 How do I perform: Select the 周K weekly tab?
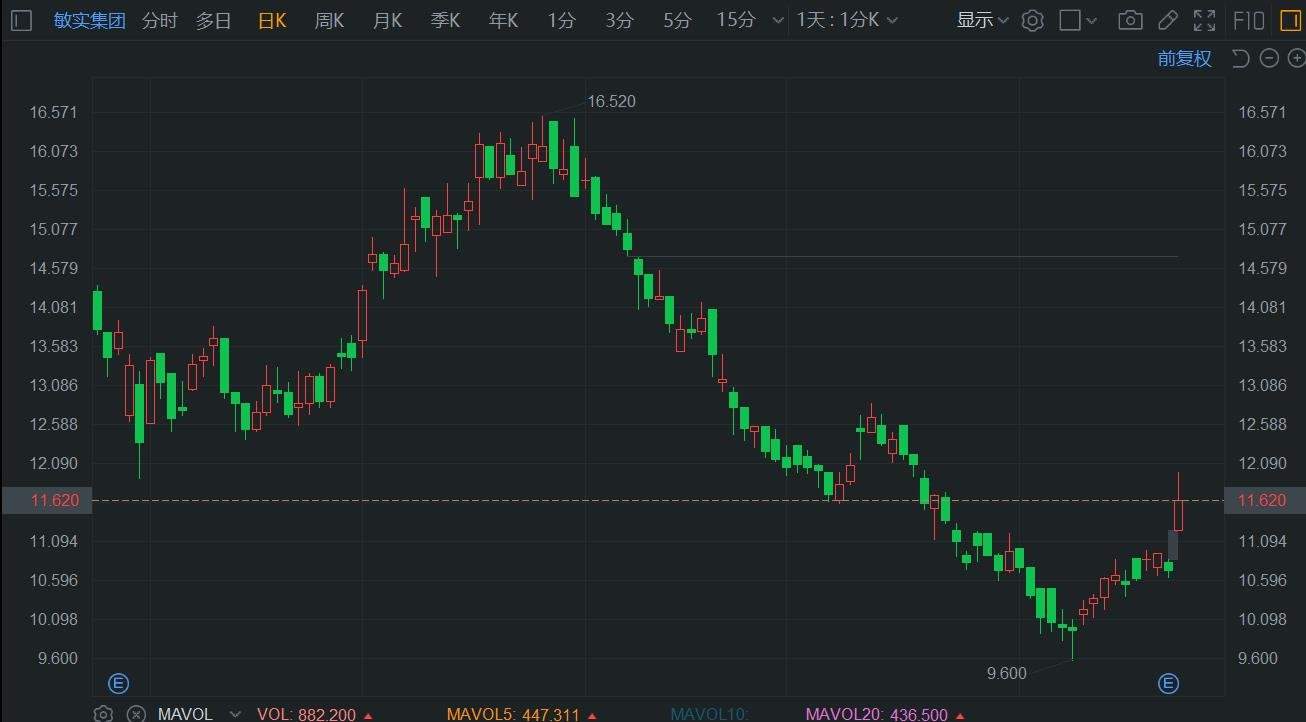pyautogui.click(x=329, y=20)
